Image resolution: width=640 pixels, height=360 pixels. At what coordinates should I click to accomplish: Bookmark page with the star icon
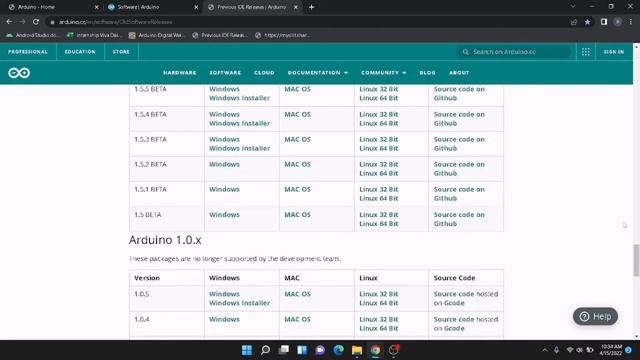(587, 22)
